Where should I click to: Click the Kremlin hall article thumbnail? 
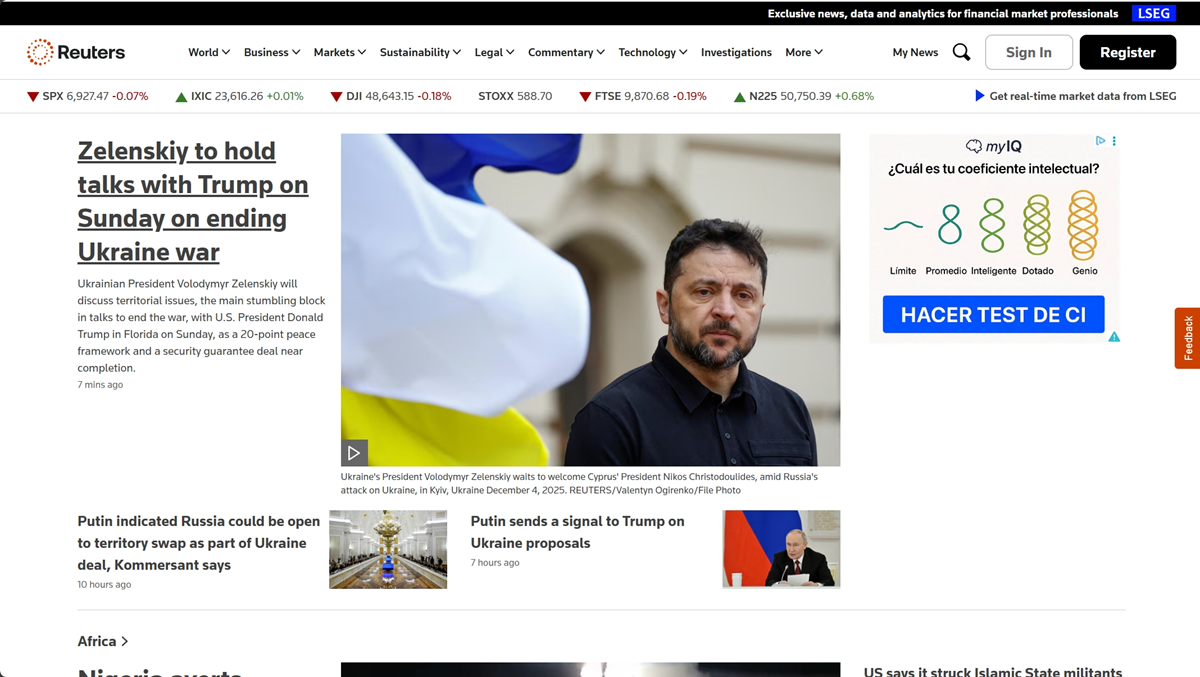[x=388, y=549]
